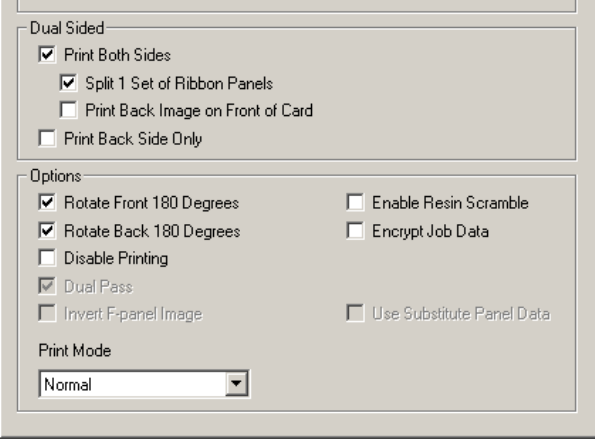Click the word Degrees in the Rotate Front label
The height and width of the screenshot is (439, 595).
(210, 203)
